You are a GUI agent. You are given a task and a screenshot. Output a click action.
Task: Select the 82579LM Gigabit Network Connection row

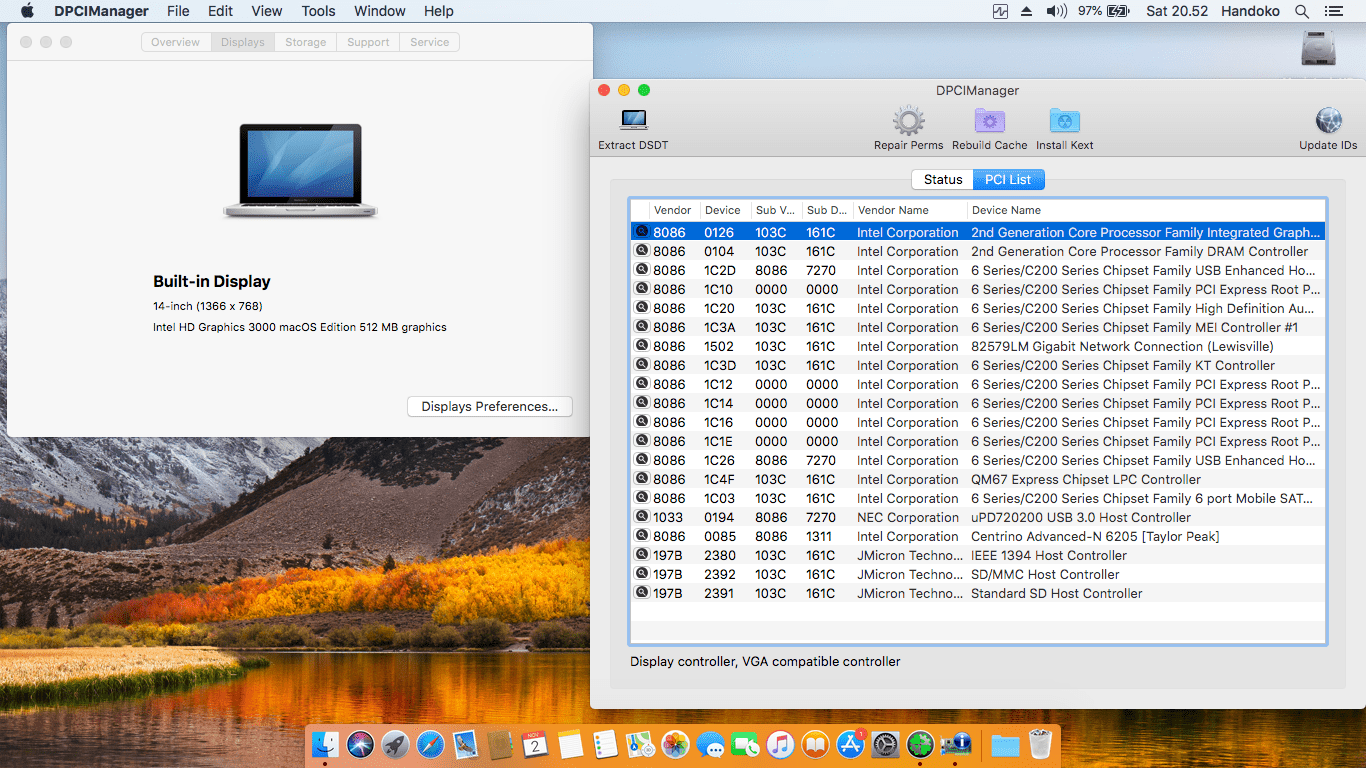[x=978, y=346]
